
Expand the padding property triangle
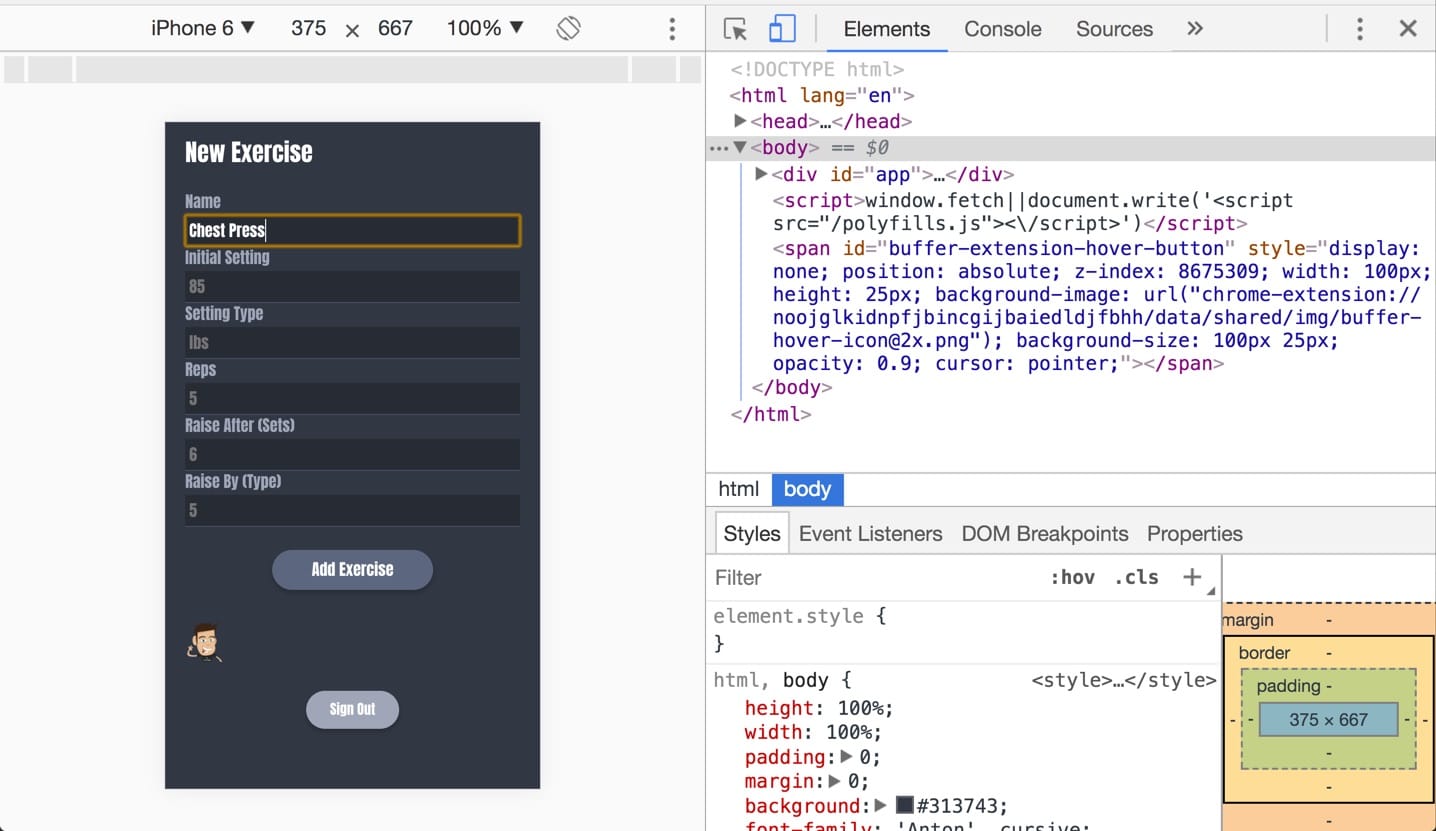[x=847, y=757]
